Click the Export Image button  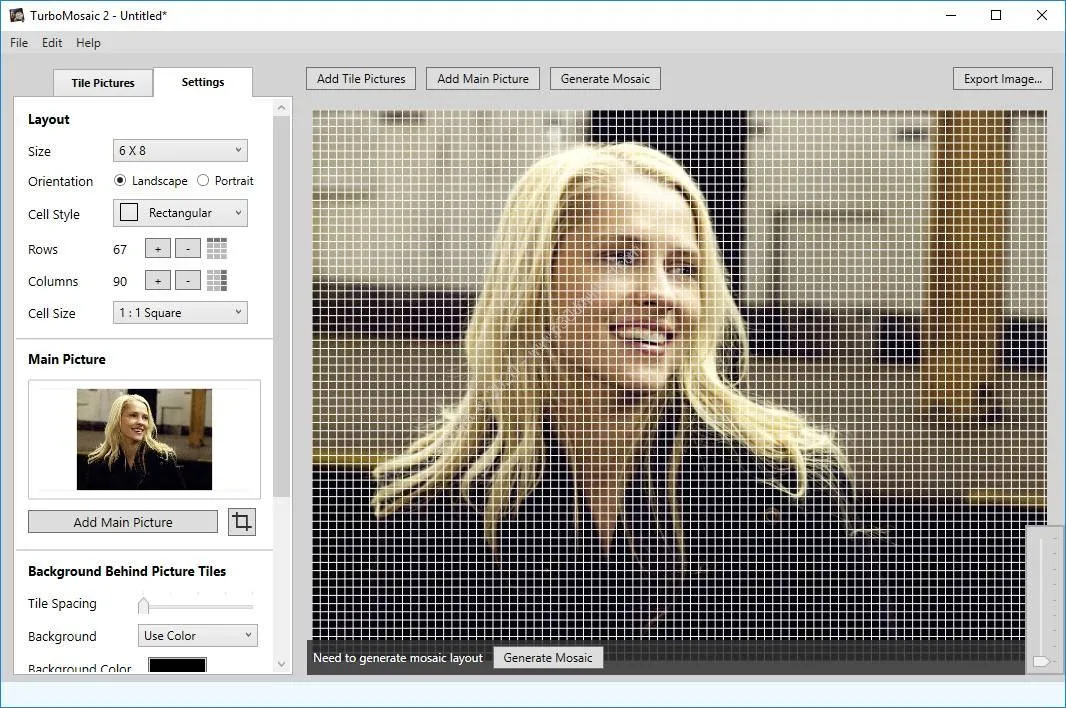click(1003, 79)
